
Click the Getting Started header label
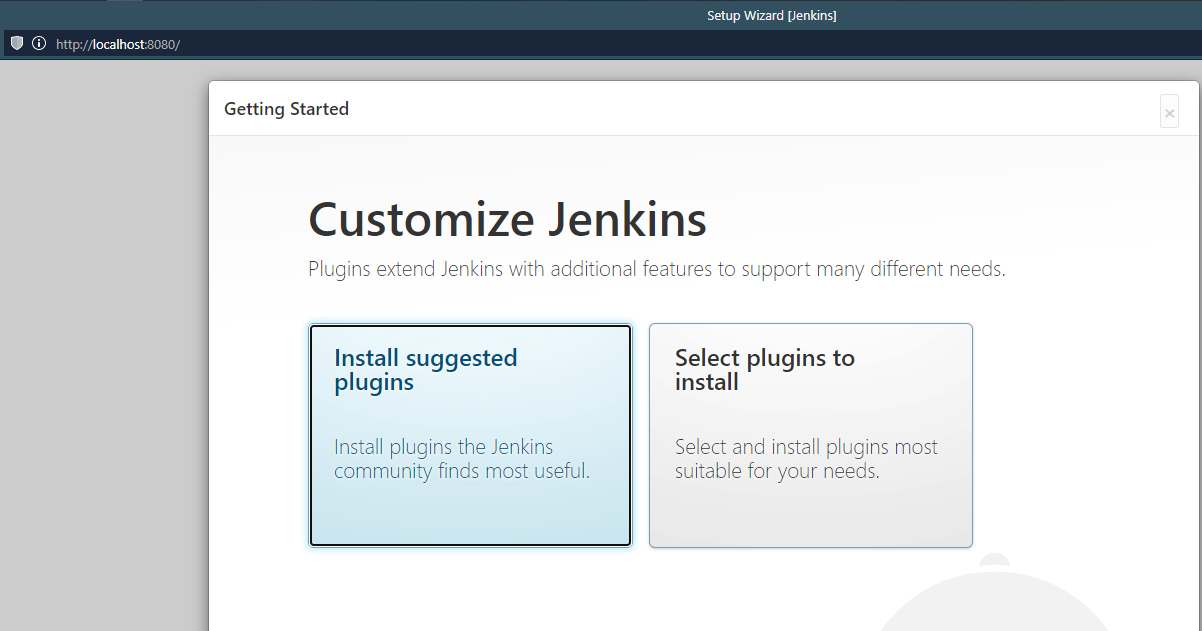286,109
